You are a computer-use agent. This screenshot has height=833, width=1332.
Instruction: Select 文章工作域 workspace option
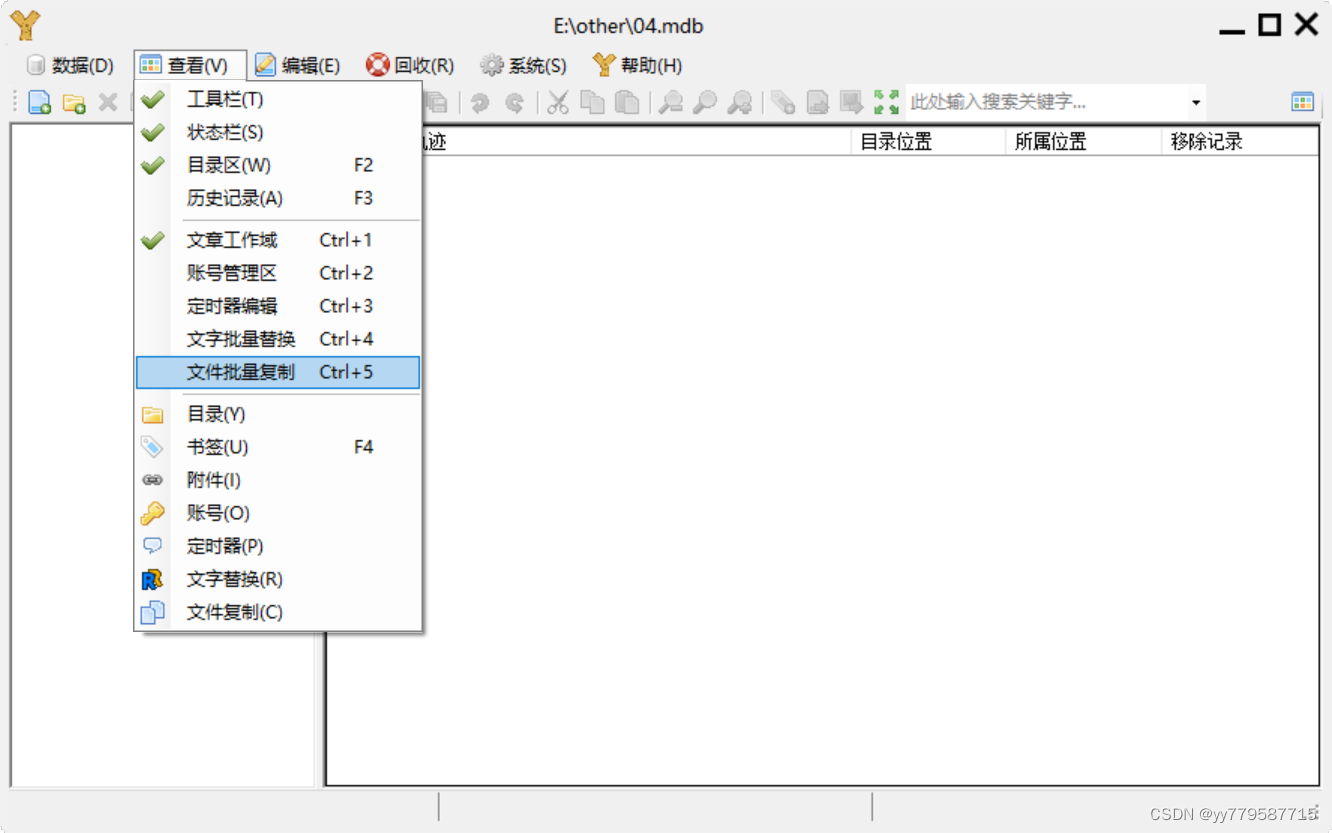coord(278,240)
